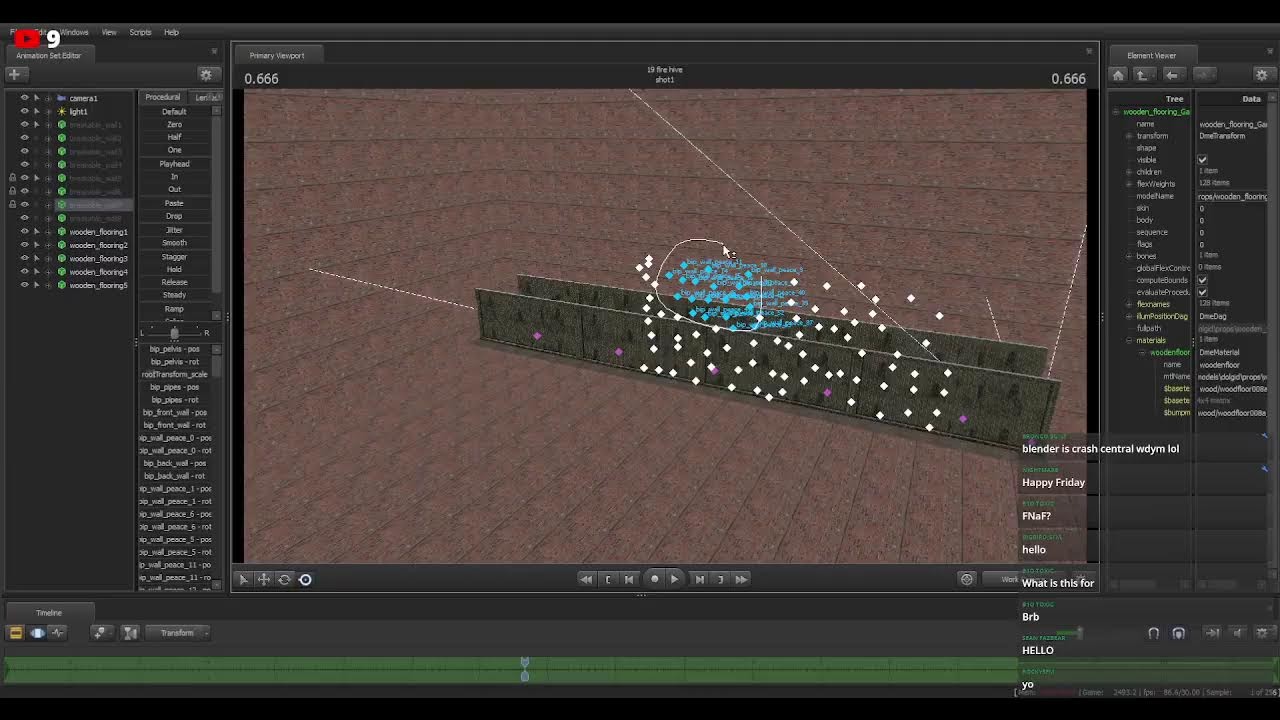Select the bip_front_wall - pos control
Viewport: 1280px width, 720px height.
(175, 412)
